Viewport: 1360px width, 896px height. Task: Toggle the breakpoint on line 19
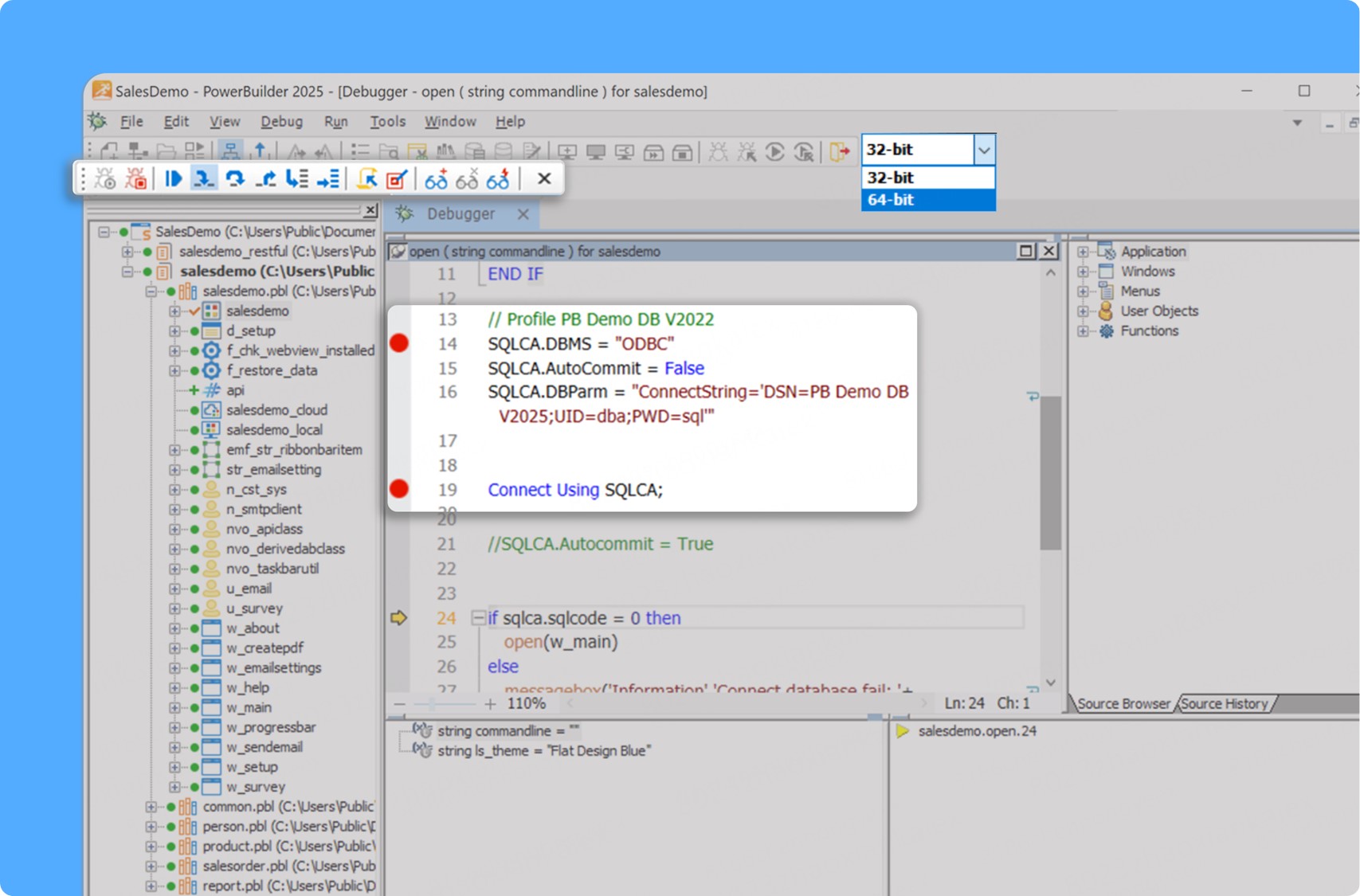point(399,489)
